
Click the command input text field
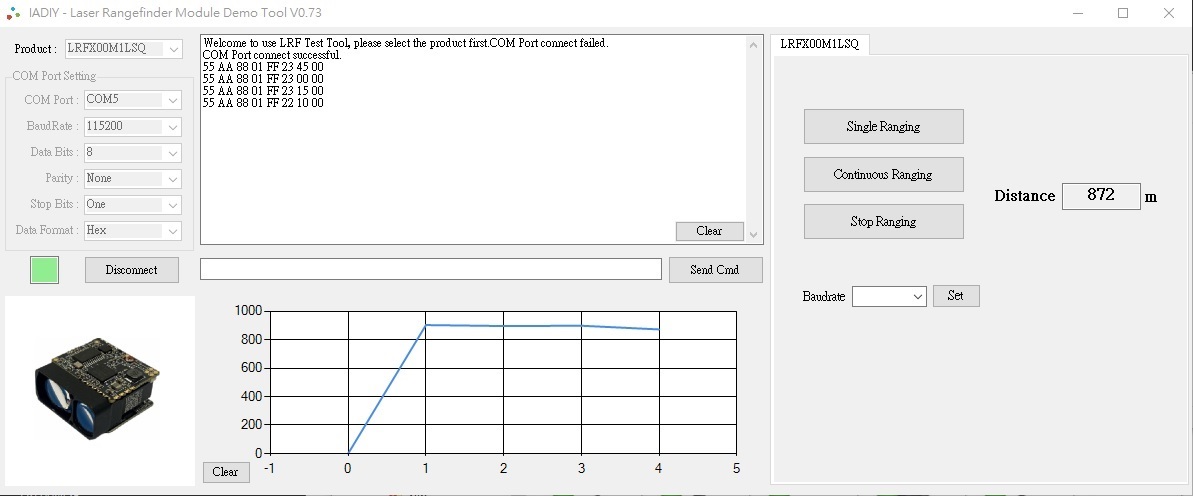click(430, 270)
